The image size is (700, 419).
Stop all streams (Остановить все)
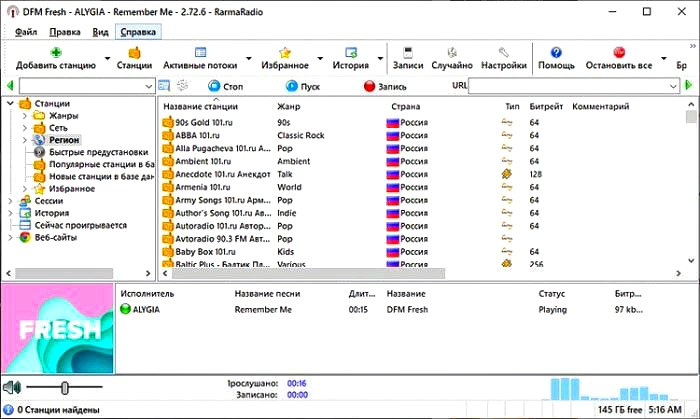(619, 58)
